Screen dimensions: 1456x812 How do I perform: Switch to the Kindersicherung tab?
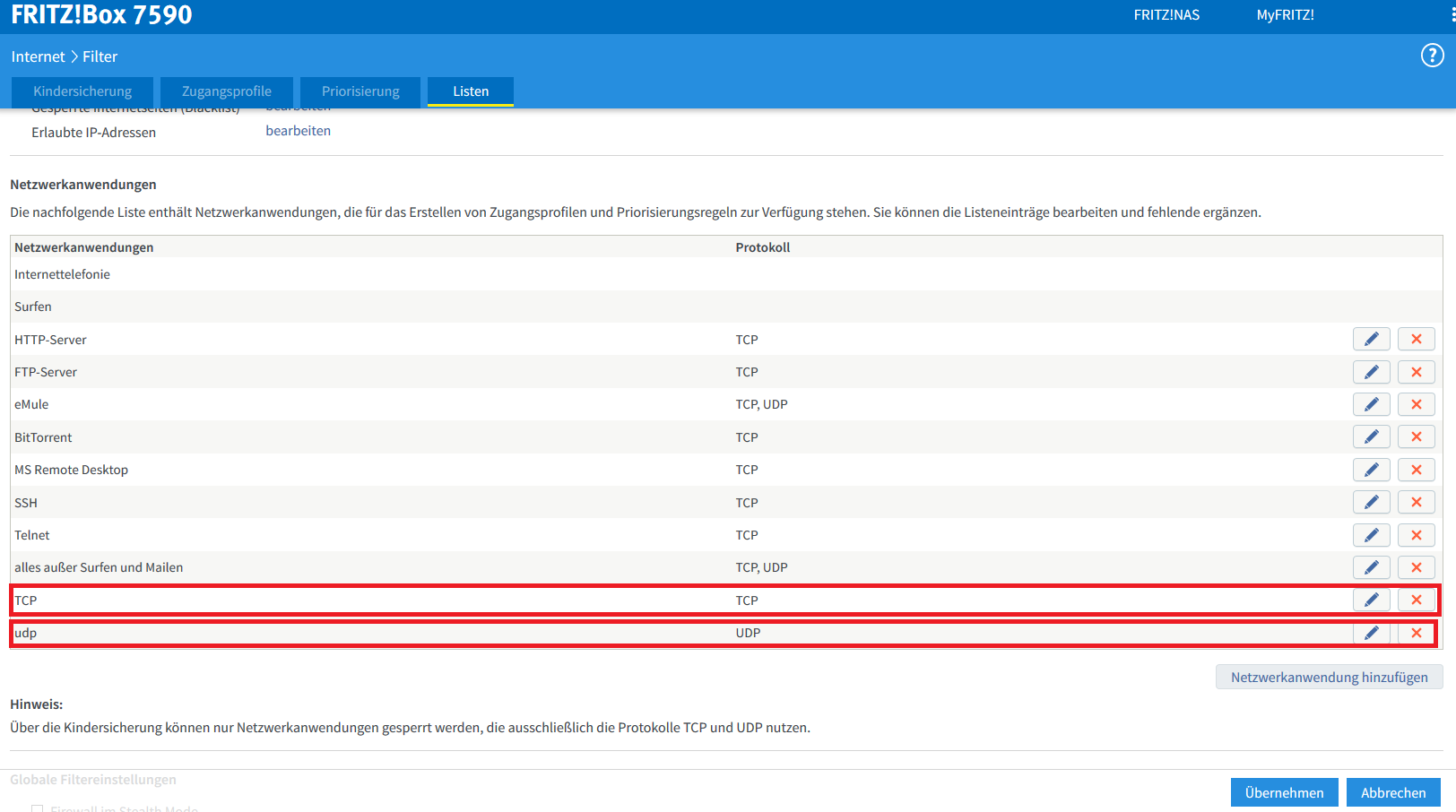click(x=82, y=91)
